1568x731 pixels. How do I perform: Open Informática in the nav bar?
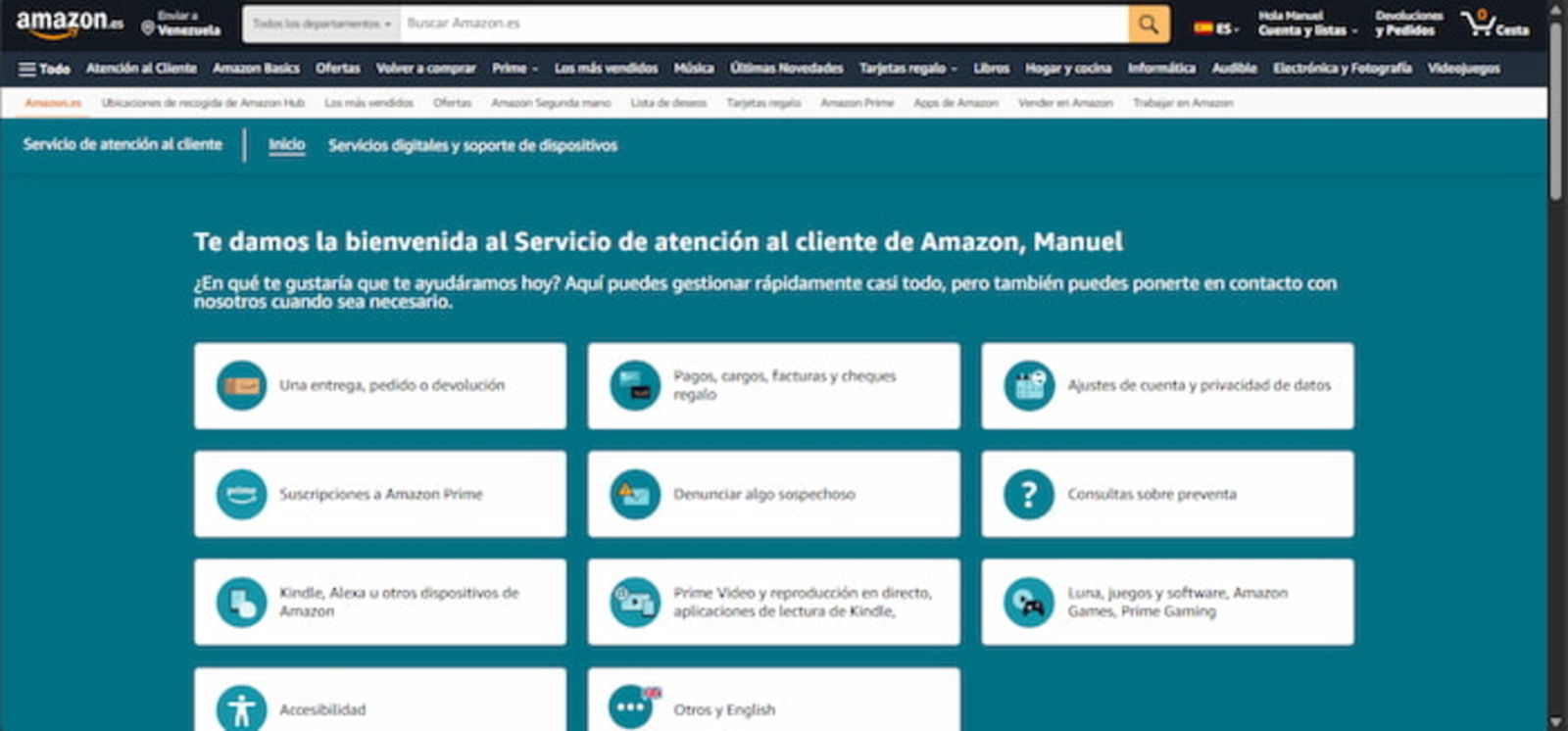coord(1161,69)
